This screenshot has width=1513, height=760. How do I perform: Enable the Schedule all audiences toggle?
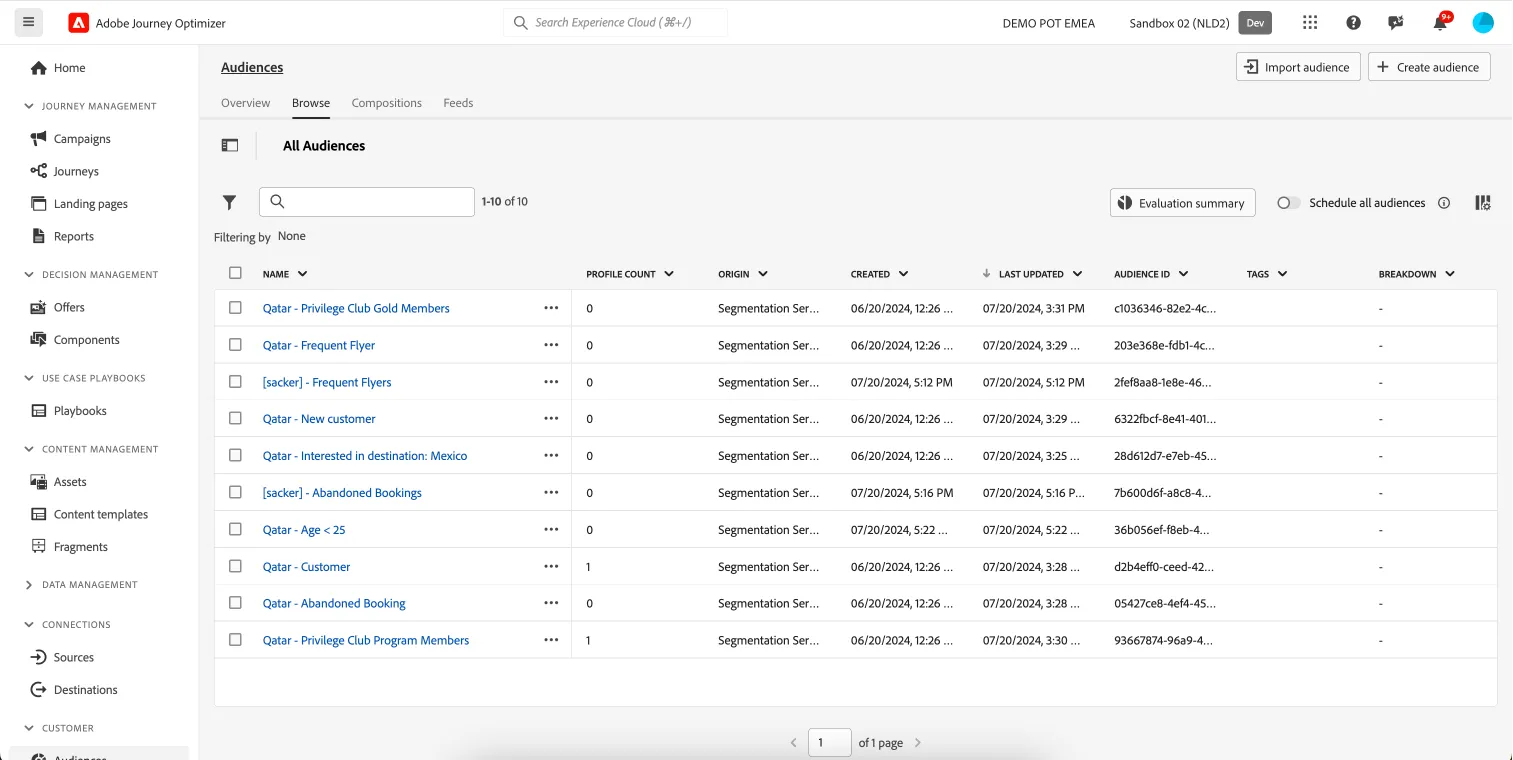(x=1289, y=203)
